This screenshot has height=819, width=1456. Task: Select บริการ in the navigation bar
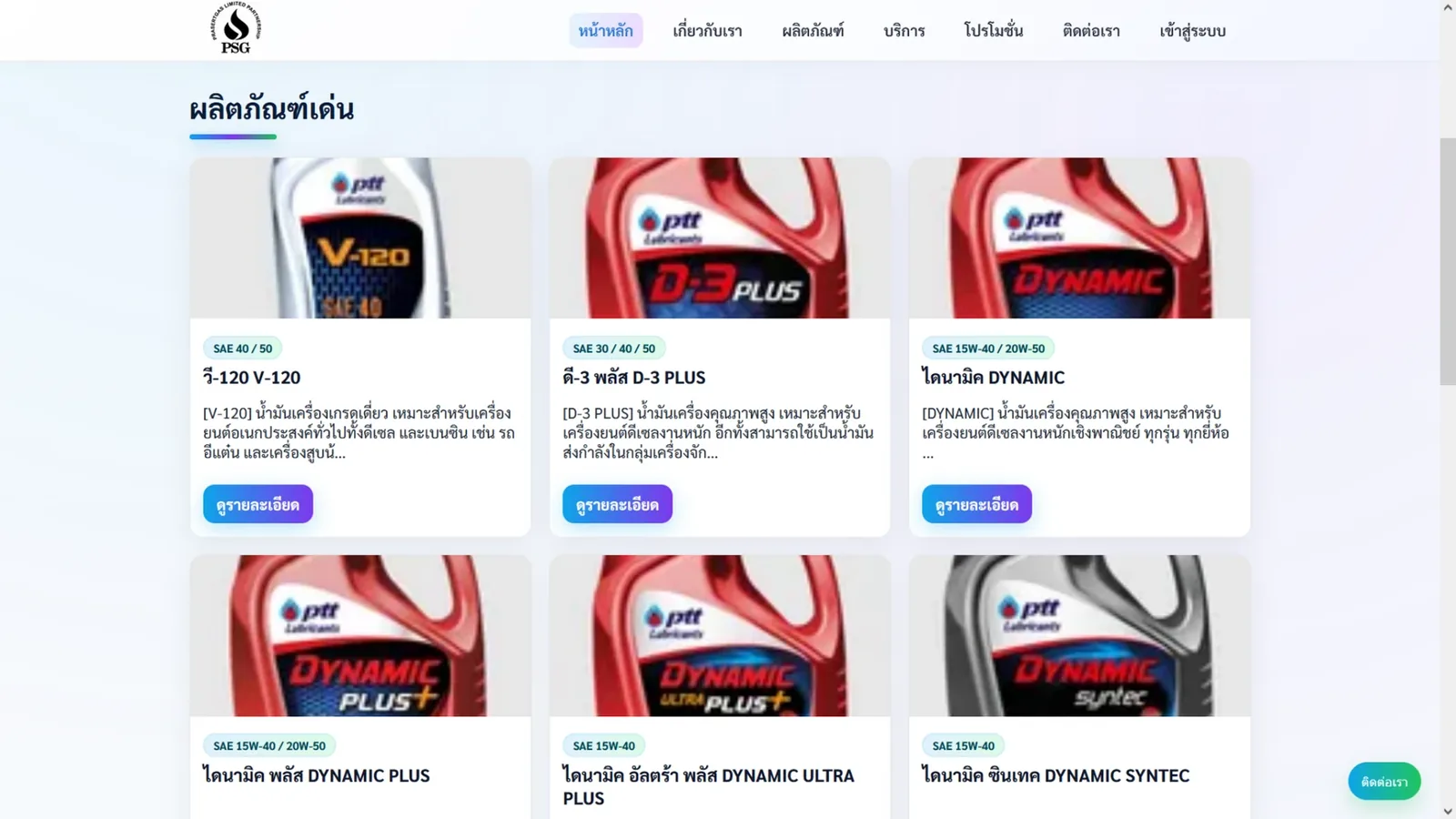click(x=904, y=31)
